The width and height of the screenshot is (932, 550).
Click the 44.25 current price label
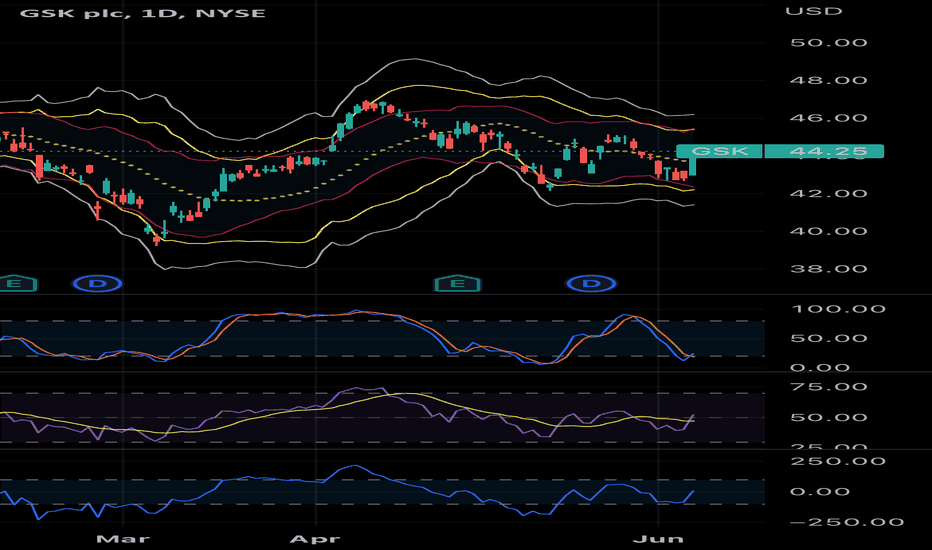(x=824, y=151)
